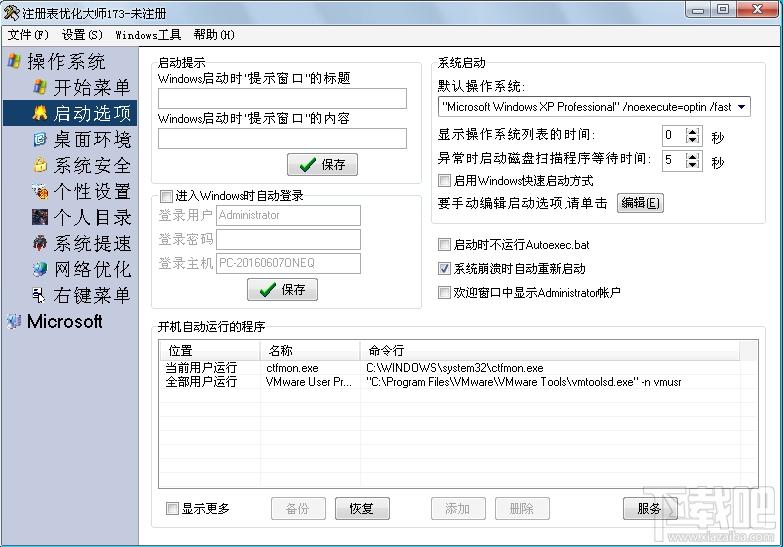The width and height of the screenshot is (783, 547).
Task: Click the 开始菜单 sidebar icon
Action: tap(40, 87)
